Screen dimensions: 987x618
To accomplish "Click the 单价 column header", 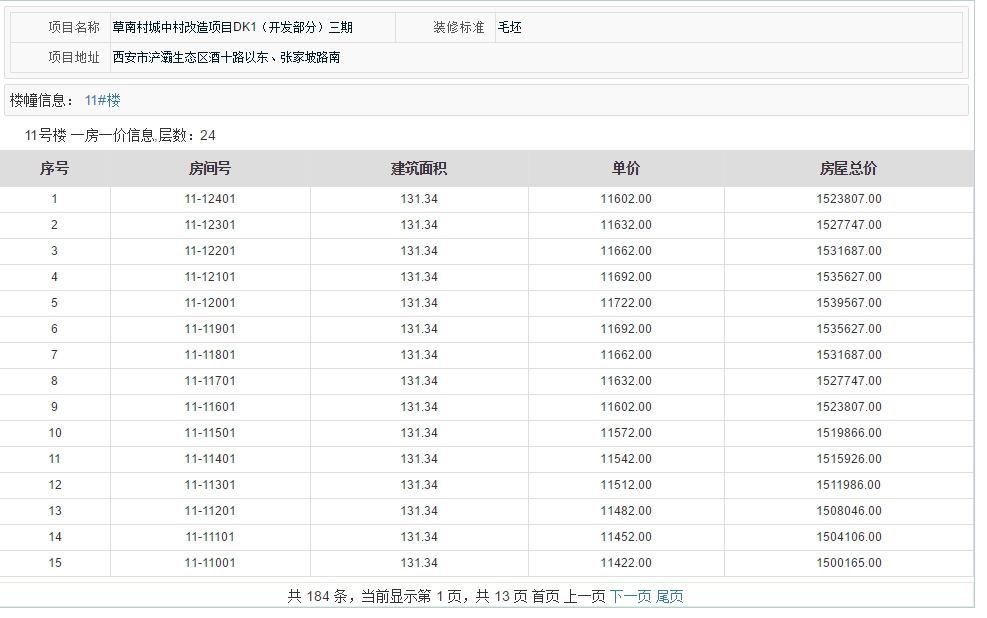I will 626,169.
